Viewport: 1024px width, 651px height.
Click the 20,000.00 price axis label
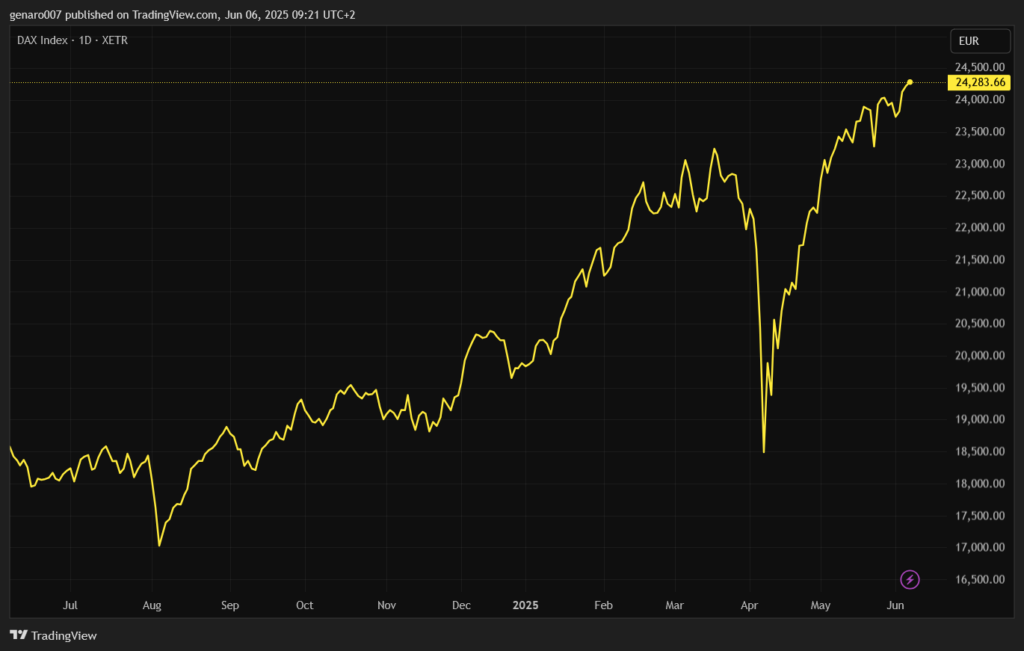pos(980,356)
